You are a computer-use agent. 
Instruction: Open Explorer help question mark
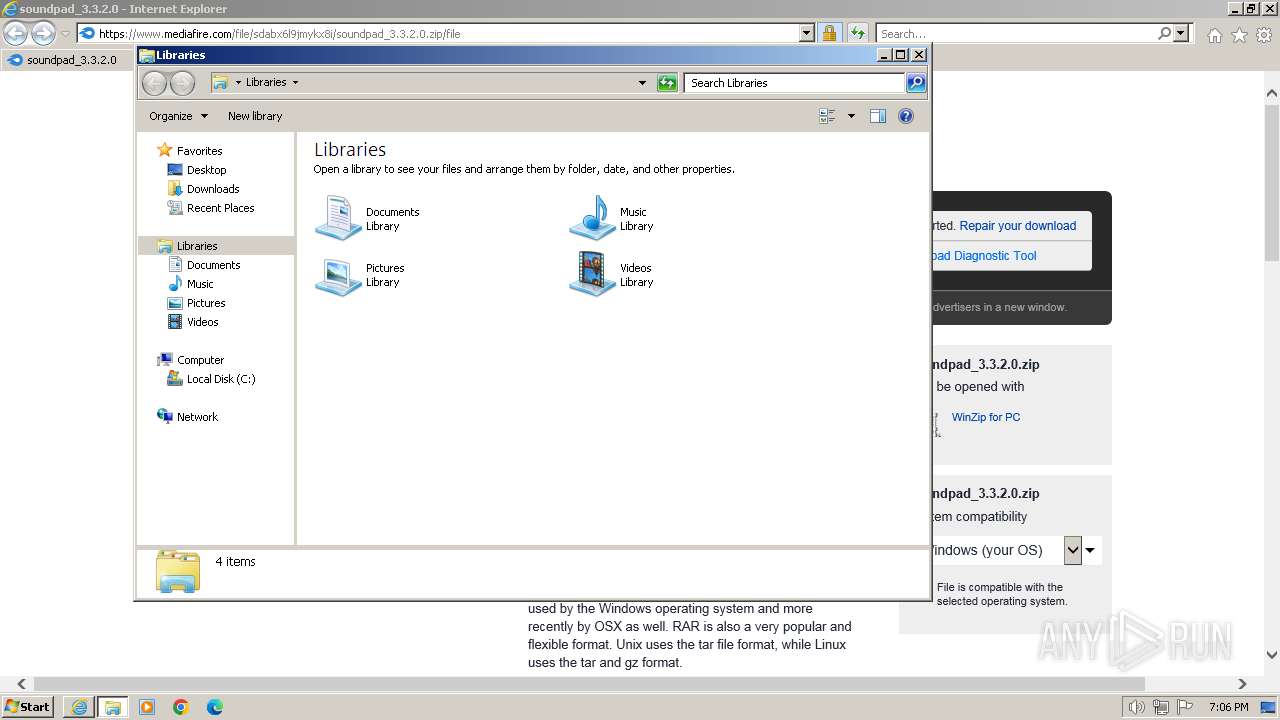906,116
